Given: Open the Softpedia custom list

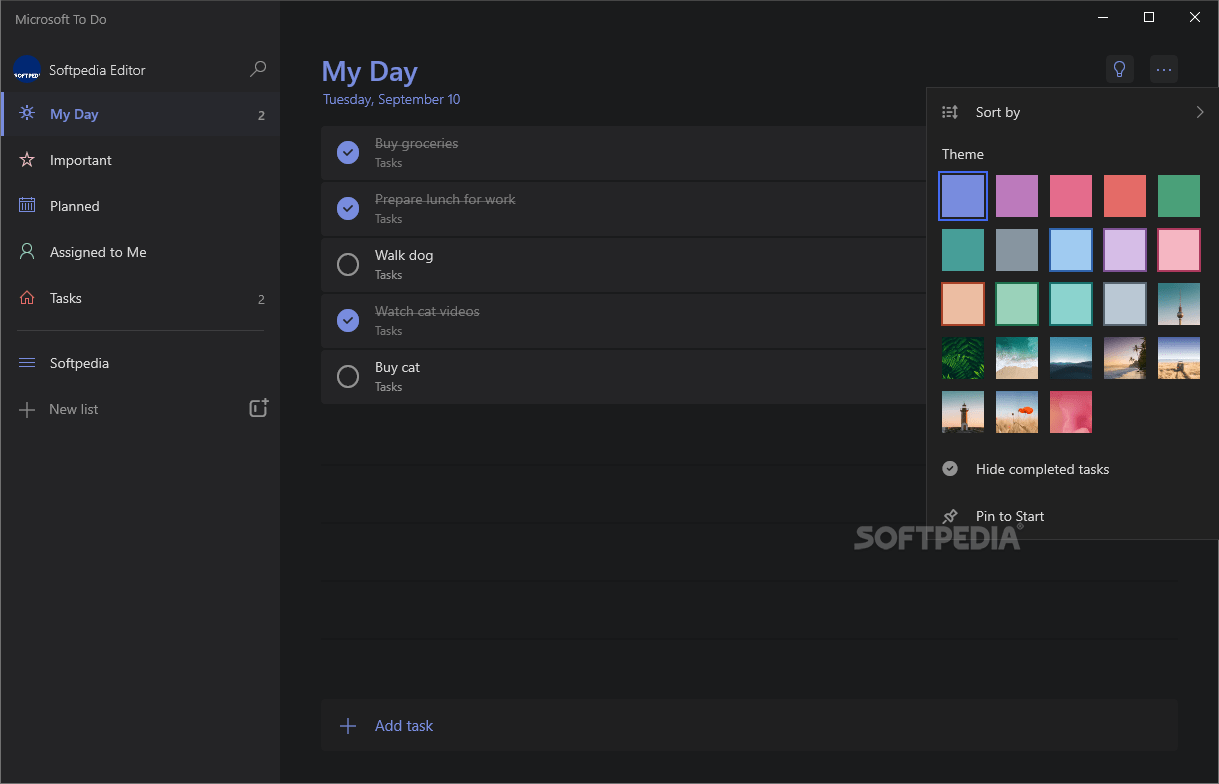Looking at the screenshot, I should (141, 363).
